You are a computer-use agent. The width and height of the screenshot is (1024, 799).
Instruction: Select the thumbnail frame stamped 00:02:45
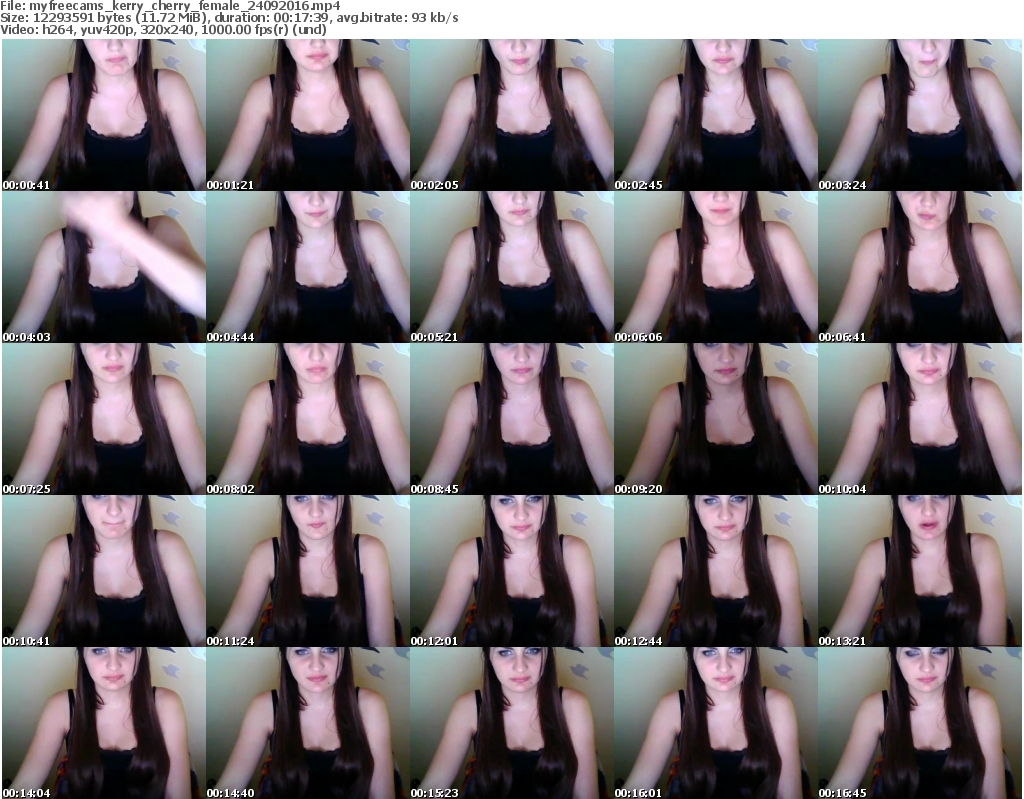[716, 115]
